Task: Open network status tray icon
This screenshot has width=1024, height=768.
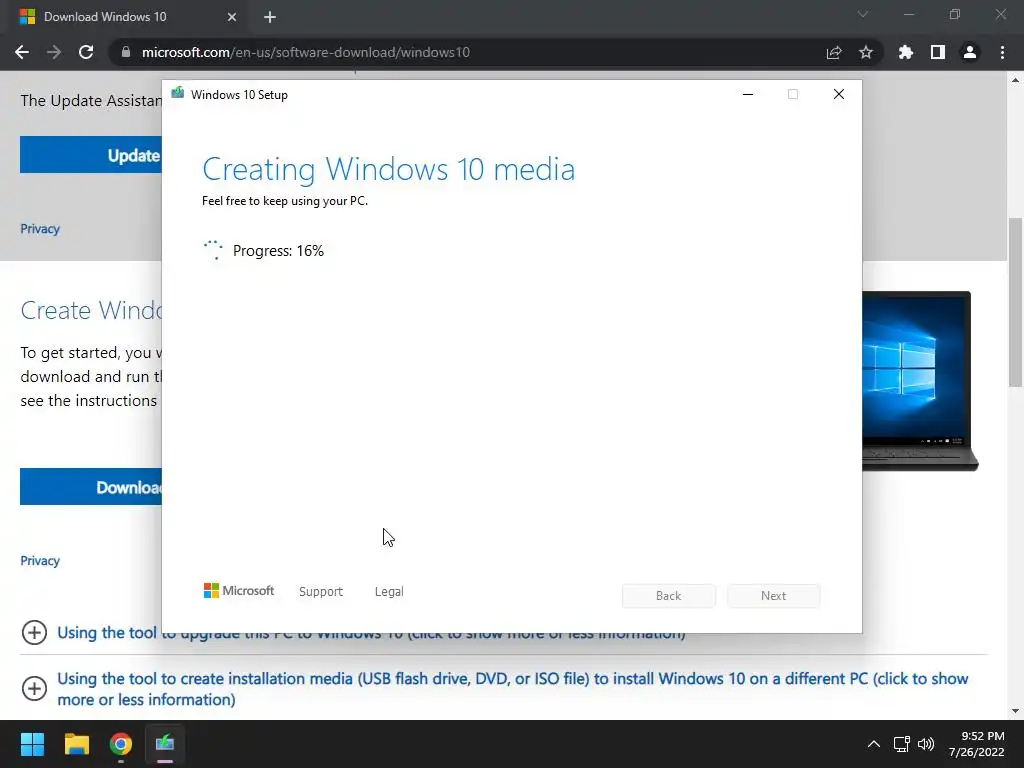Action: click(902, 744)
